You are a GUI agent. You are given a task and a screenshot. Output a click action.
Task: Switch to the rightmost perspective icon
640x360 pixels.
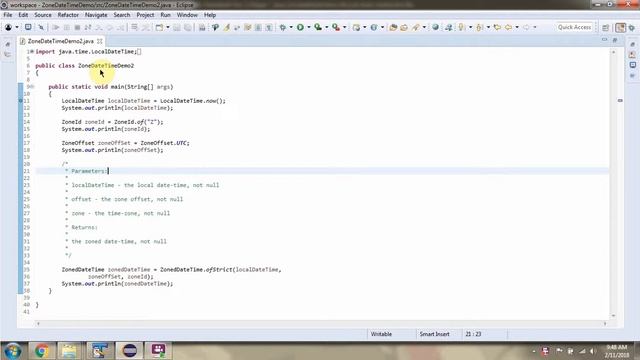tap(632, 28)
